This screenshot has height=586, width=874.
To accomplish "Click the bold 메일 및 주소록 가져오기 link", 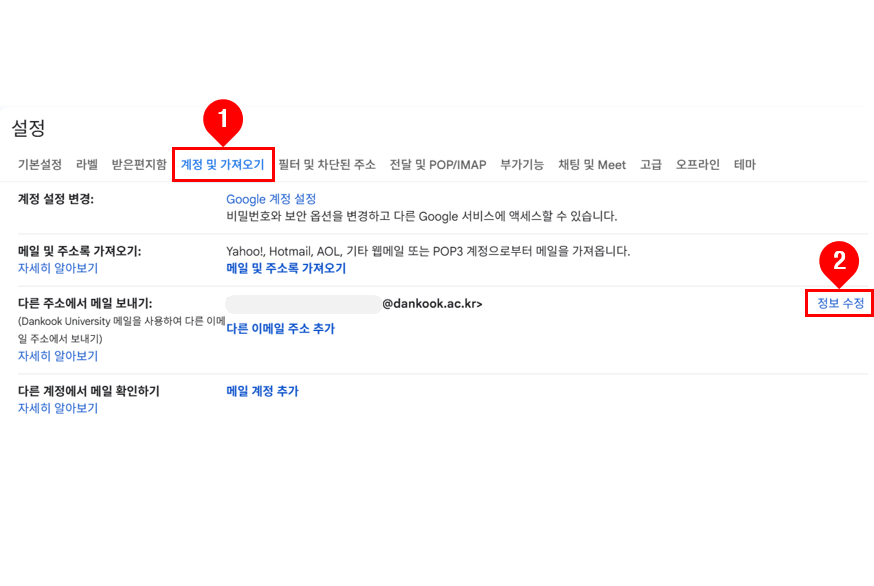I will [x=286, y=269].
